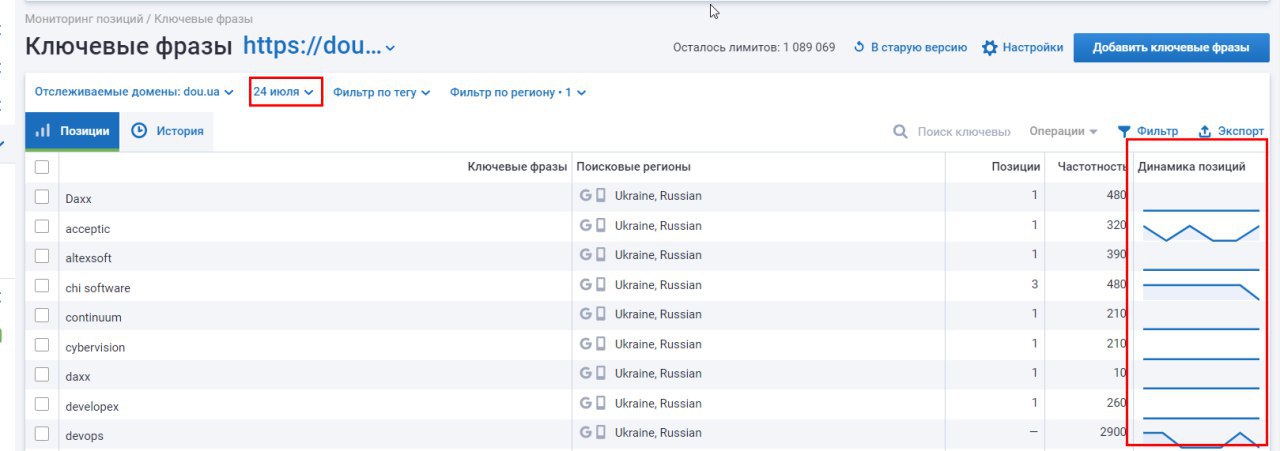The width and height of the screenshot is (1280, 451).
Task: Check the devops keyword checkbox
Action: (x=42, y=433)
